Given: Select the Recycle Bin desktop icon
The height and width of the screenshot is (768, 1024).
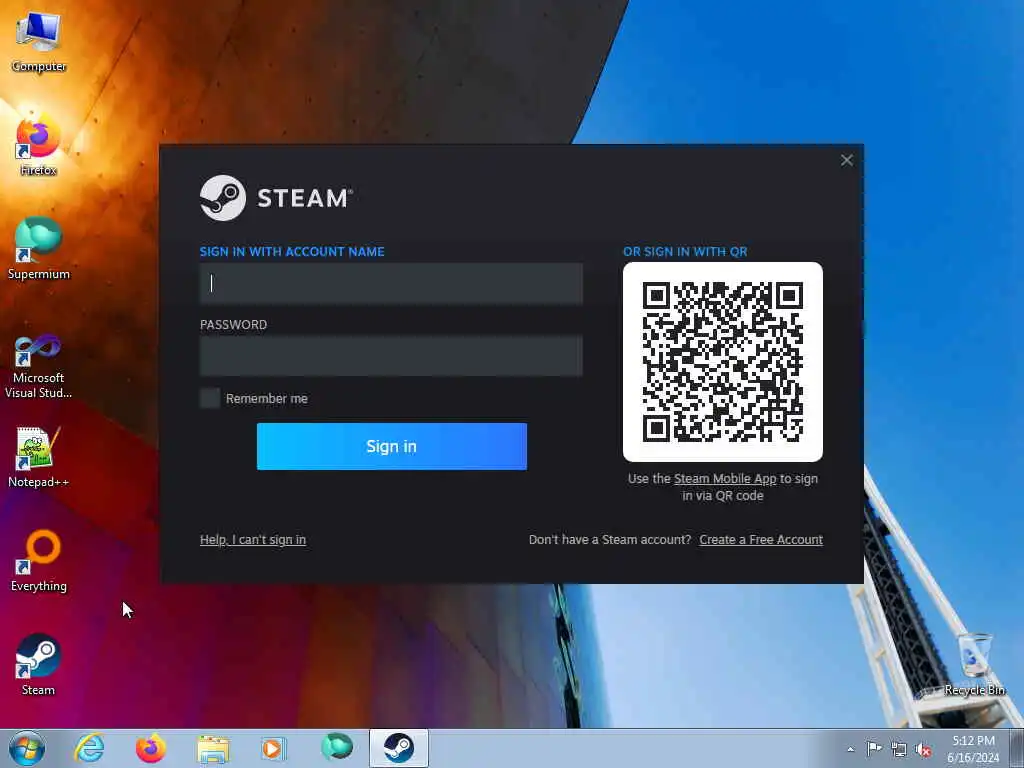Looking at the screenshot, I should coord(974,665).
